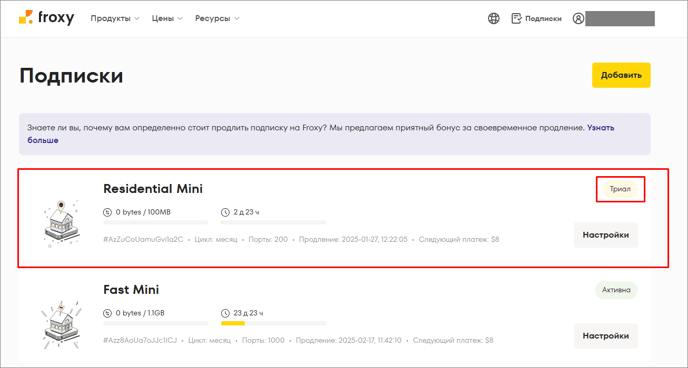Screen dimensions: 688x368
Task: Open Настройки for Residential Mini
Action: 606,235
